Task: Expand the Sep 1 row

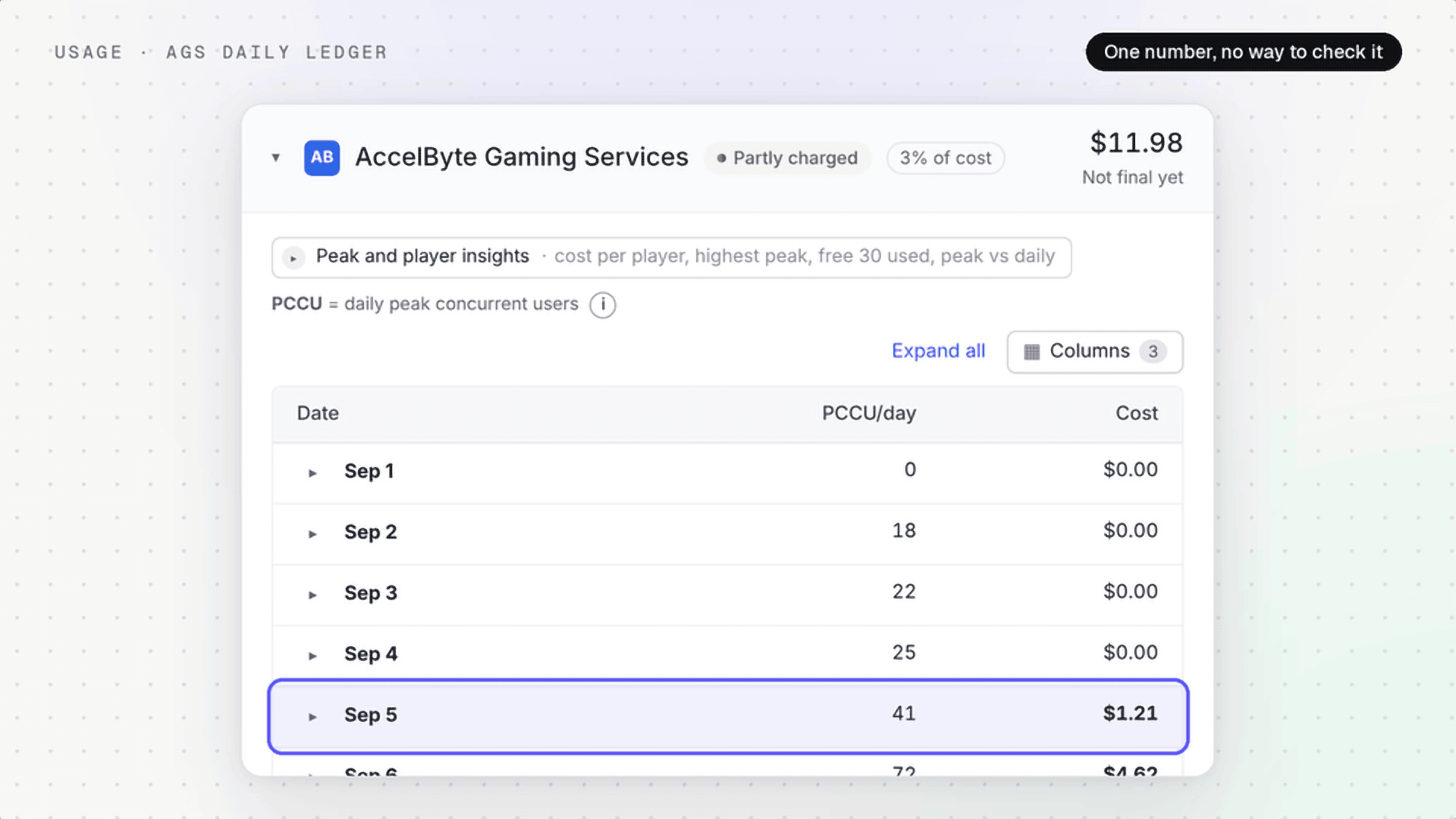Action: 312,473
